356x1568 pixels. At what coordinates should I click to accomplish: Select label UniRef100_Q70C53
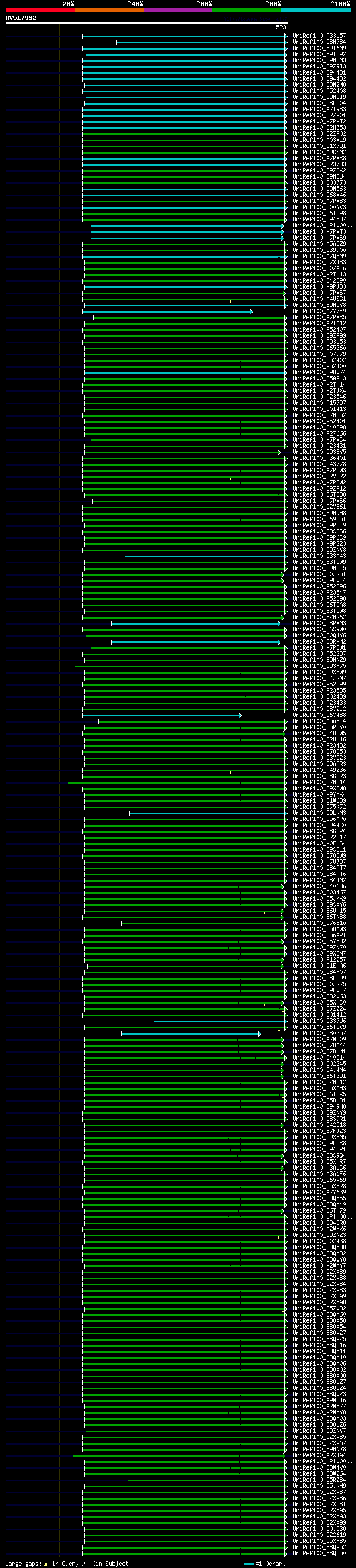[x=319, y=752]
